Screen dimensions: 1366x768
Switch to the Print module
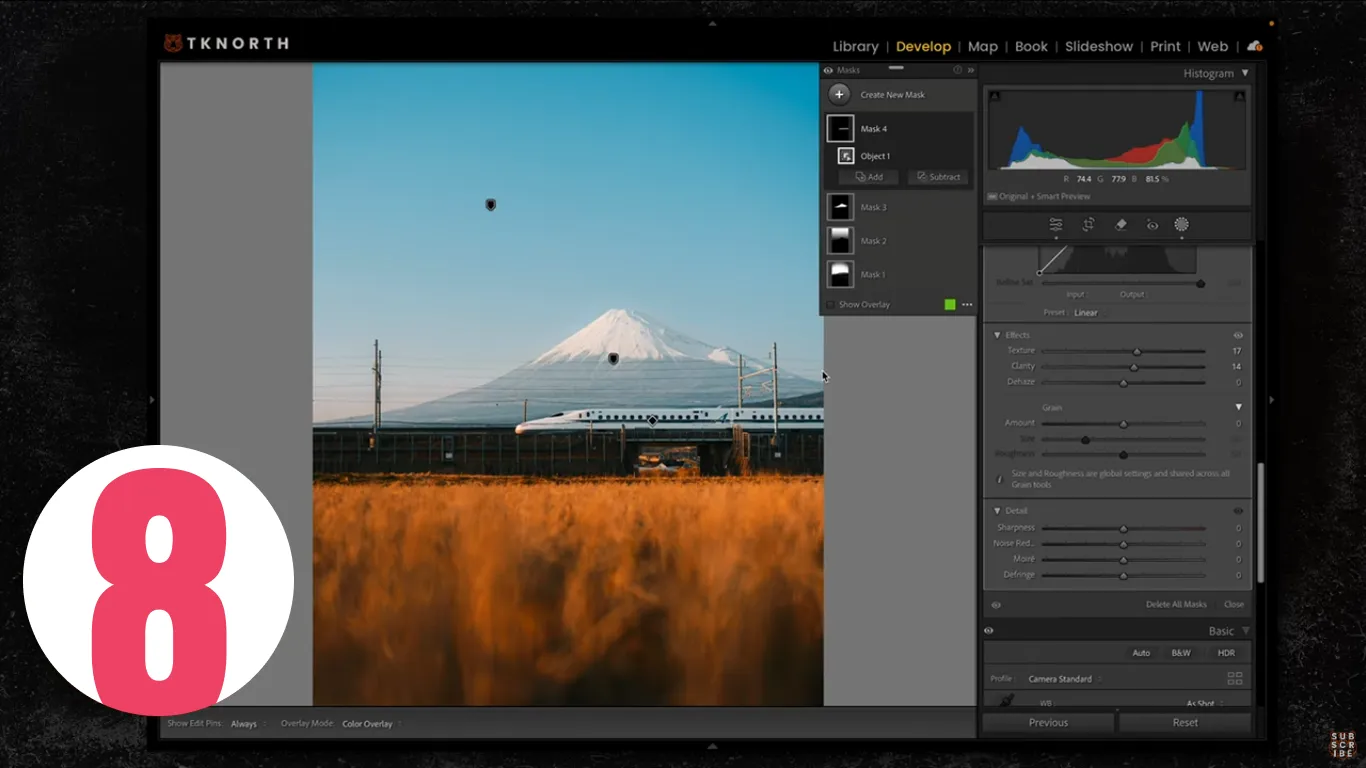[1165, 46]
